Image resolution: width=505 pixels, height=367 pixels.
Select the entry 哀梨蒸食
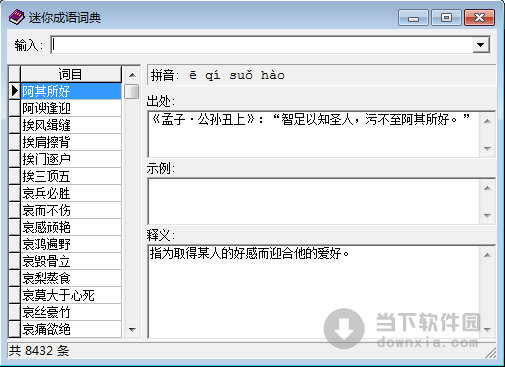[71, 278]
